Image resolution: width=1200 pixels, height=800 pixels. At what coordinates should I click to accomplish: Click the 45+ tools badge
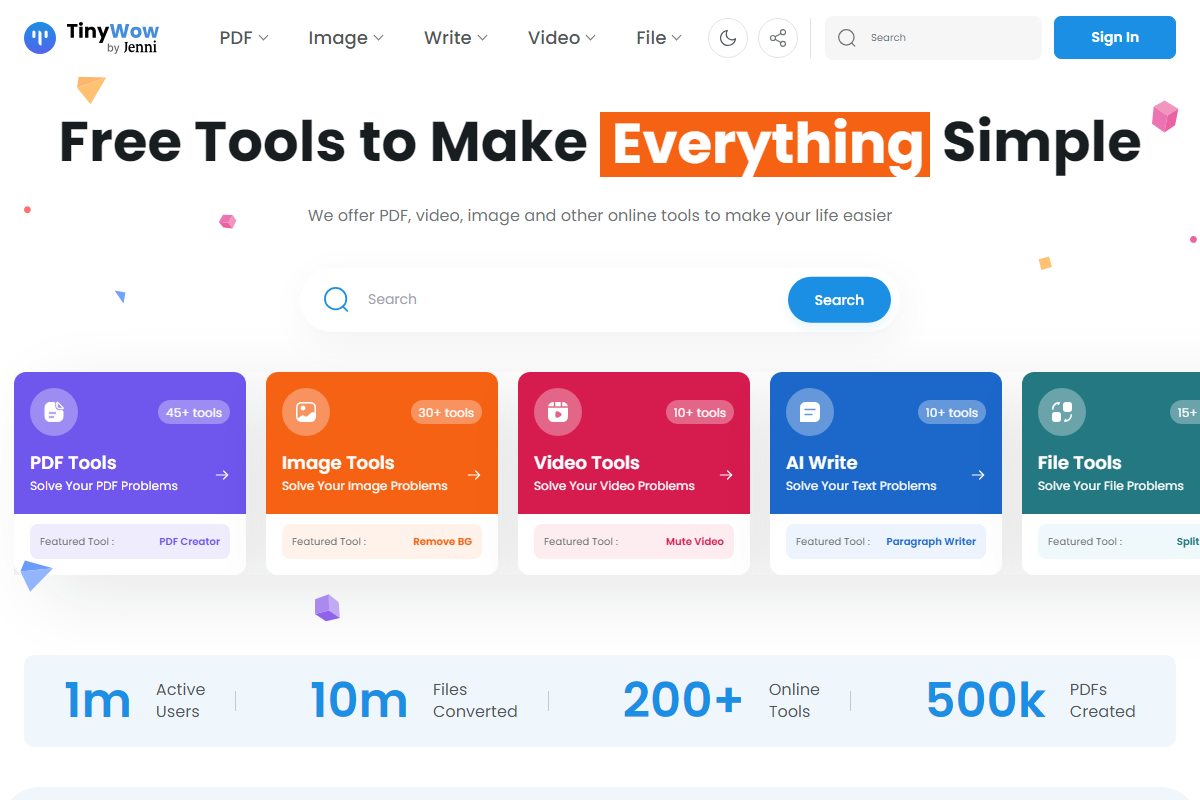[194, 412]
